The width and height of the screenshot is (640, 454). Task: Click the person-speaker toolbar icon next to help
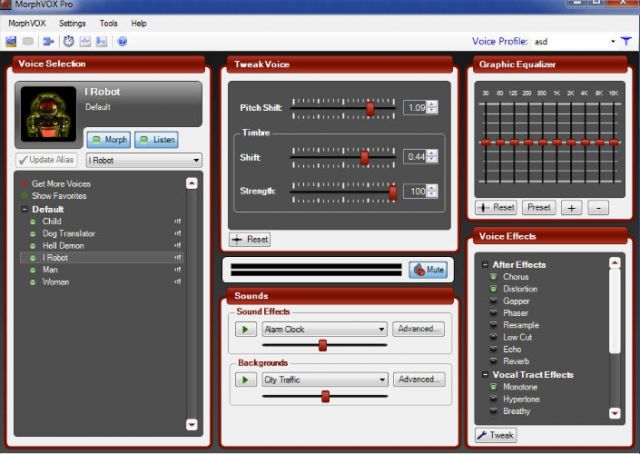pyautogui.click(x=101, y=41)
